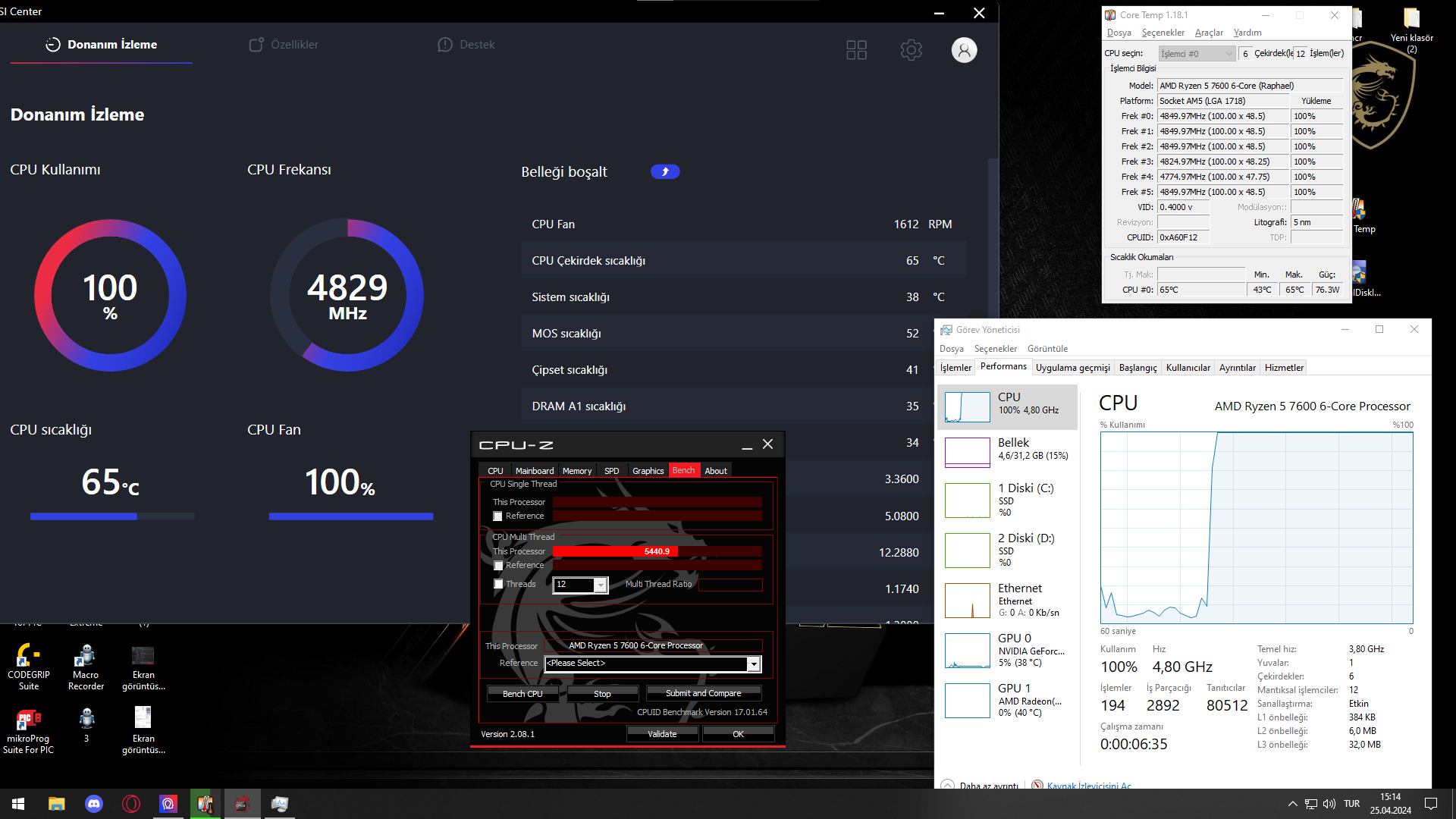
Task: Toggle the Threads checkbox in CPU-Z
Action: 498,584
